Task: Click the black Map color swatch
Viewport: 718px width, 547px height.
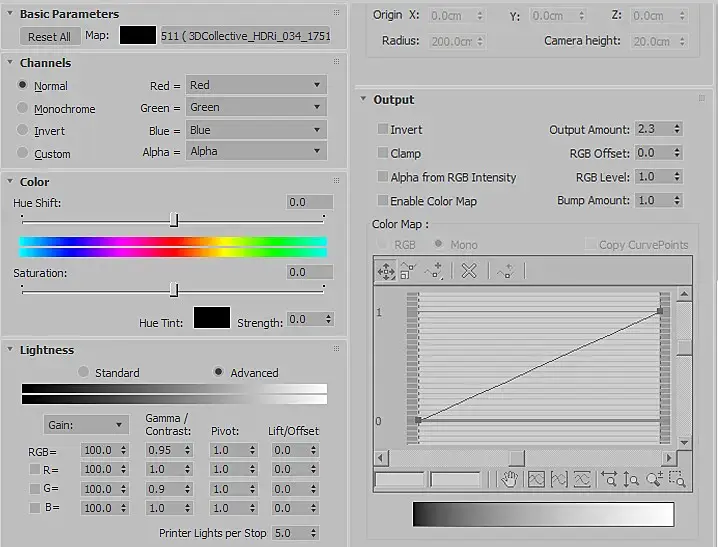Action: [x=138, y=35]
